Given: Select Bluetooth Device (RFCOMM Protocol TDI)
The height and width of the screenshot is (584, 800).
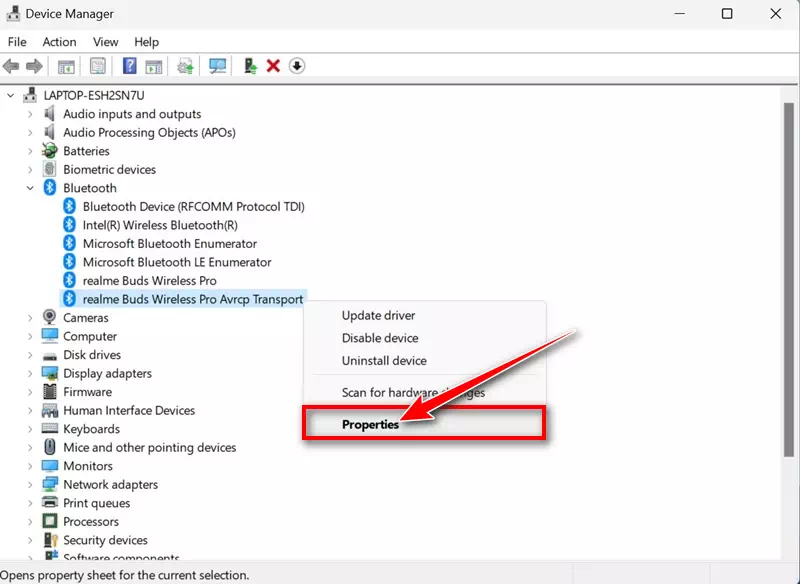Looking at the screenshot, I should pyautogui.click(x=193, y=207).
